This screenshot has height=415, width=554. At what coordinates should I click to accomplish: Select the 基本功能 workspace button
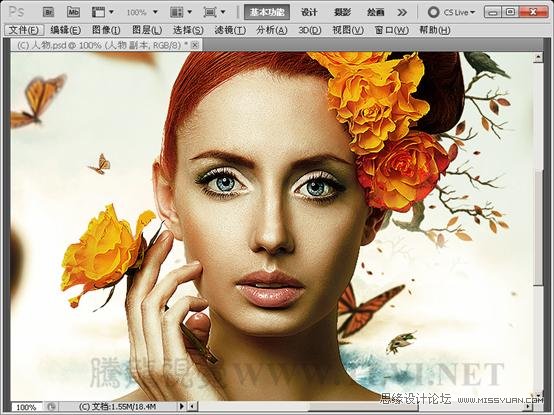[x=267, y=12]
